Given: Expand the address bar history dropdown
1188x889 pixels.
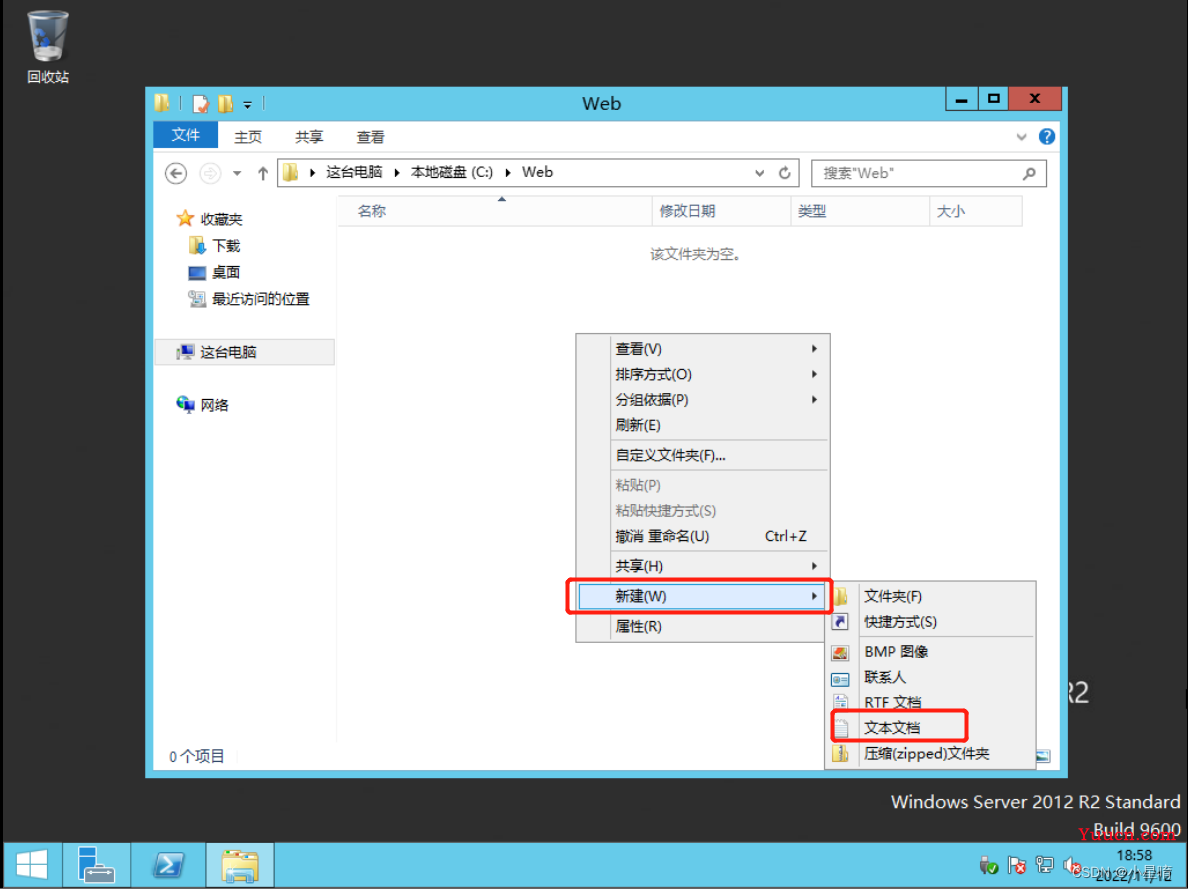Looking at the screenshot, I should point(759,174).
